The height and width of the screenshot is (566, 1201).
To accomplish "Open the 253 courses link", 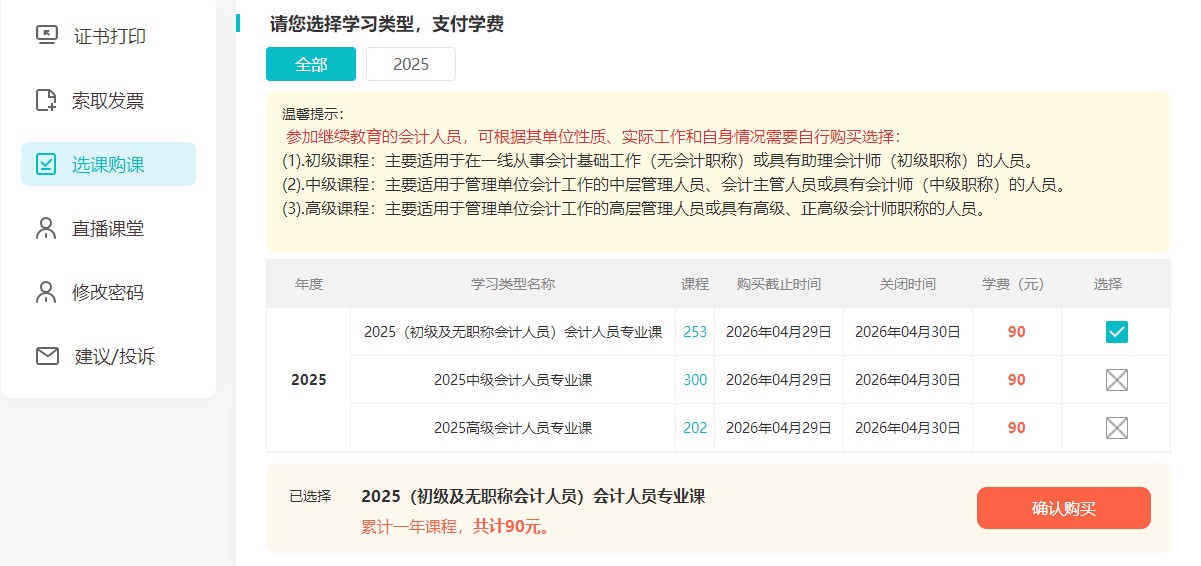I will pyautogui.click(x=695, y=332).
